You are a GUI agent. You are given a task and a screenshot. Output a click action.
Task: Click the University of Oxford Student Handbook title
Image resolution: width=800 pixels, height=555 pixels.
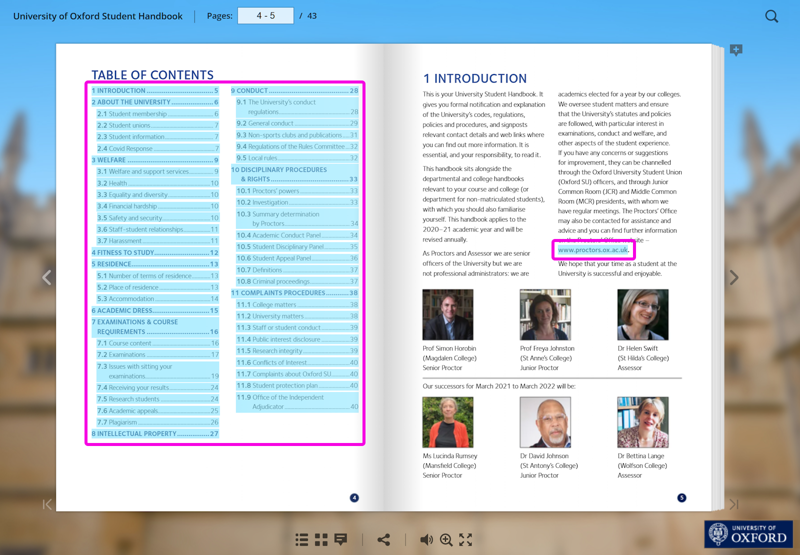pyautogui.click(x=98, y=16)
